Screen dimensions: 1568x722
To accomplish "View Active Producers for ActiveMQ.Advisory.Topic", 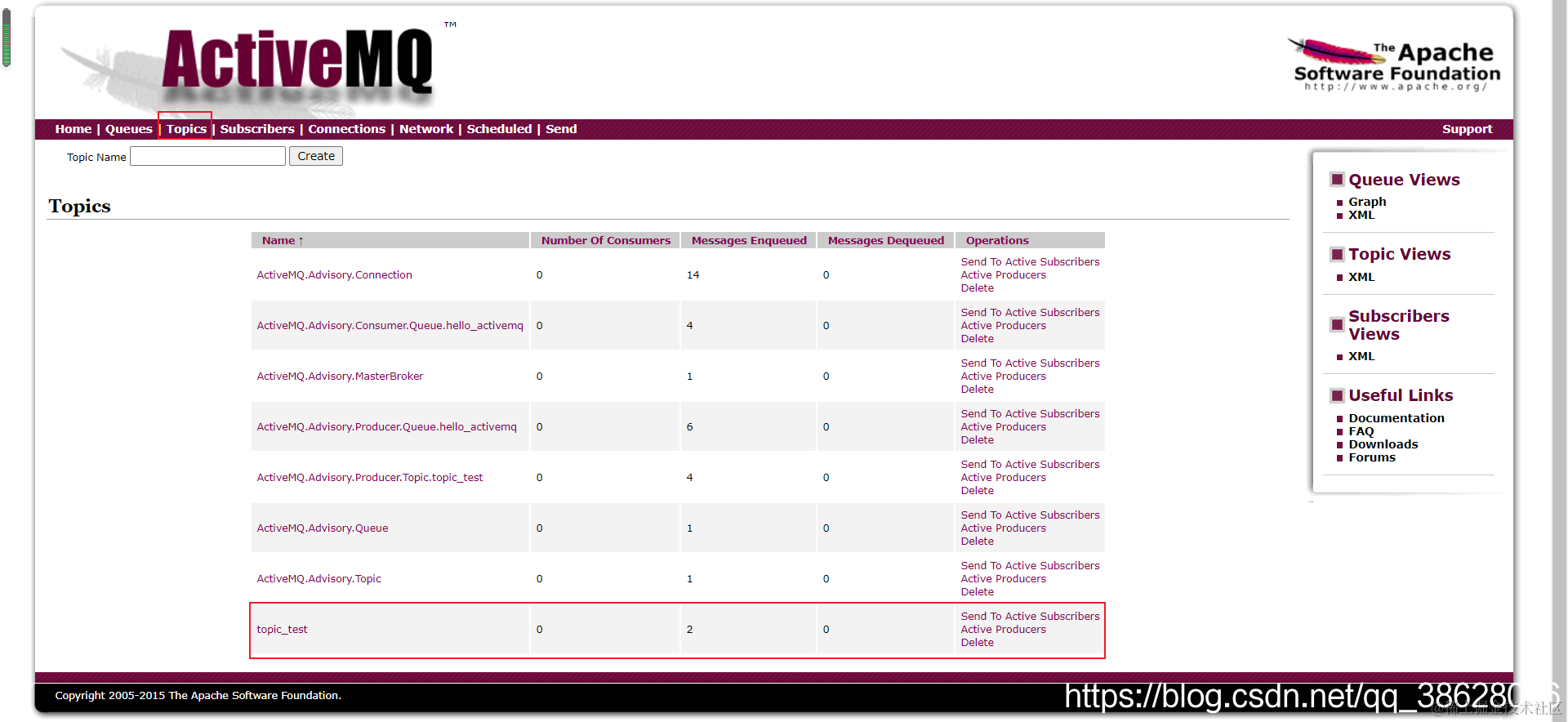I will click(x=1003, y=579).
